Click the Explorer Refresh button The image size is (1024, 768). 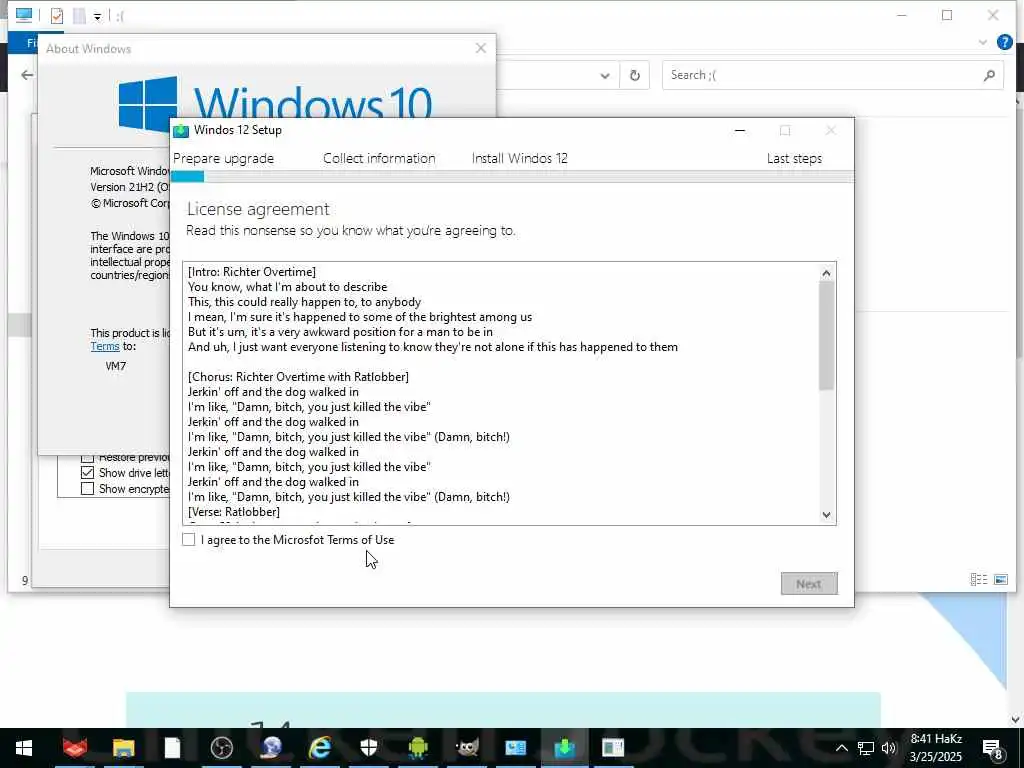coord(635,76)
